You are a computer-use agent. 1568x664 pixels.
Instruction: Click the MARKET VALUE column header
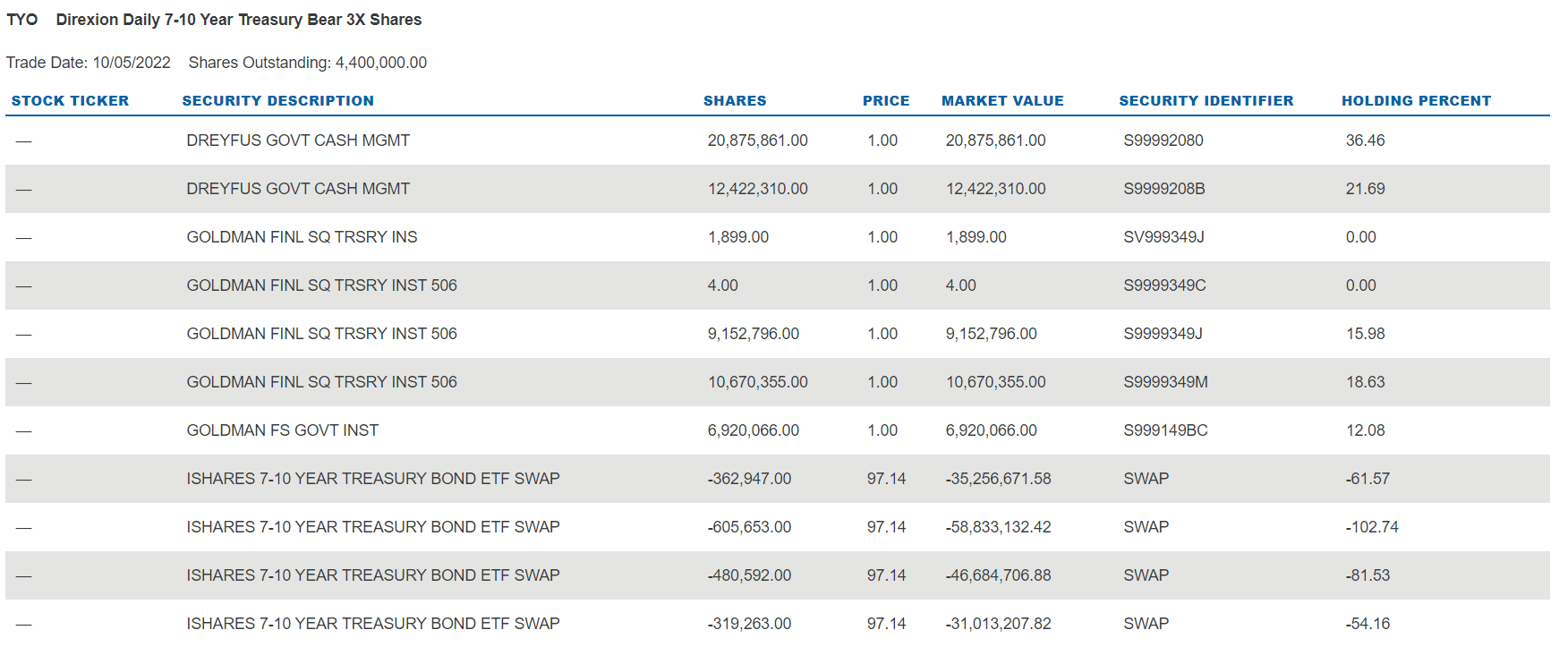point(1002,101)
